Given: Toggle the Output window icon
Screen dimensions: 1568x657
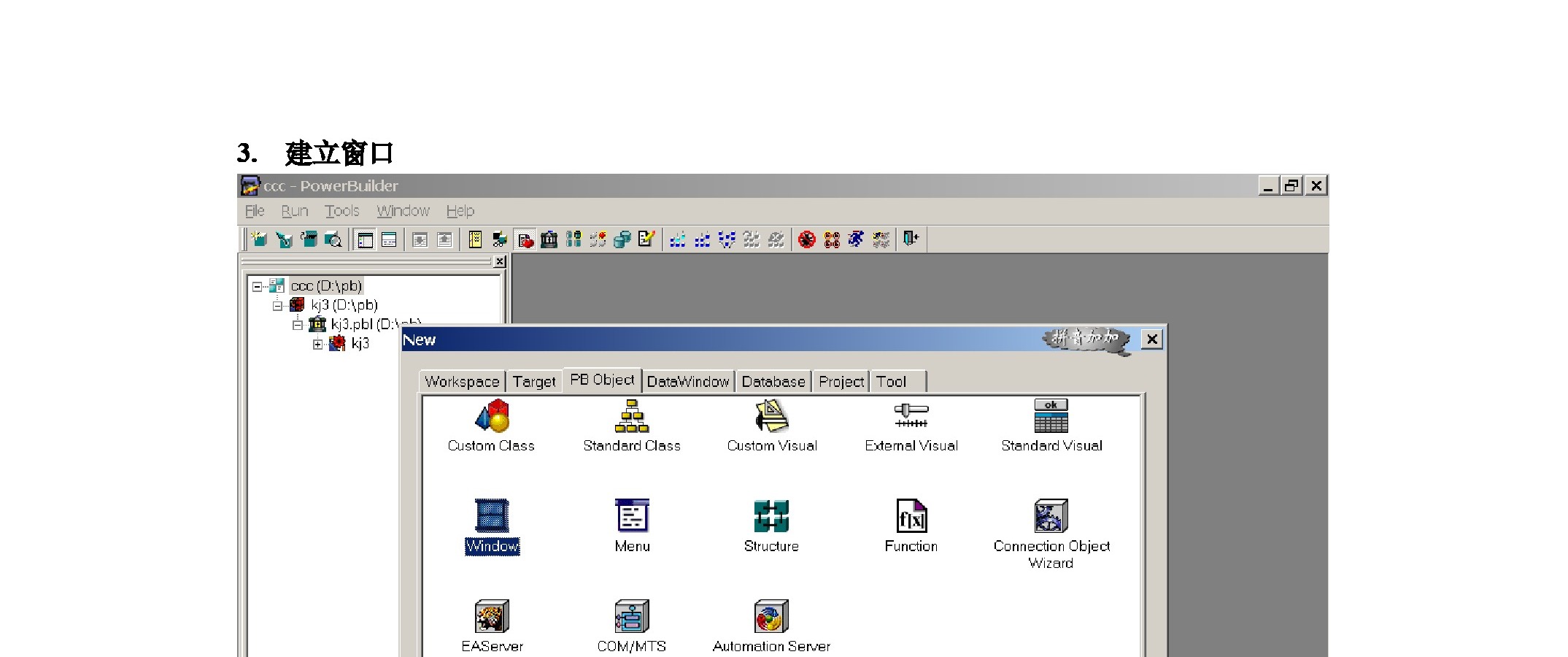Looking at the screenshot, I should 389,239.
